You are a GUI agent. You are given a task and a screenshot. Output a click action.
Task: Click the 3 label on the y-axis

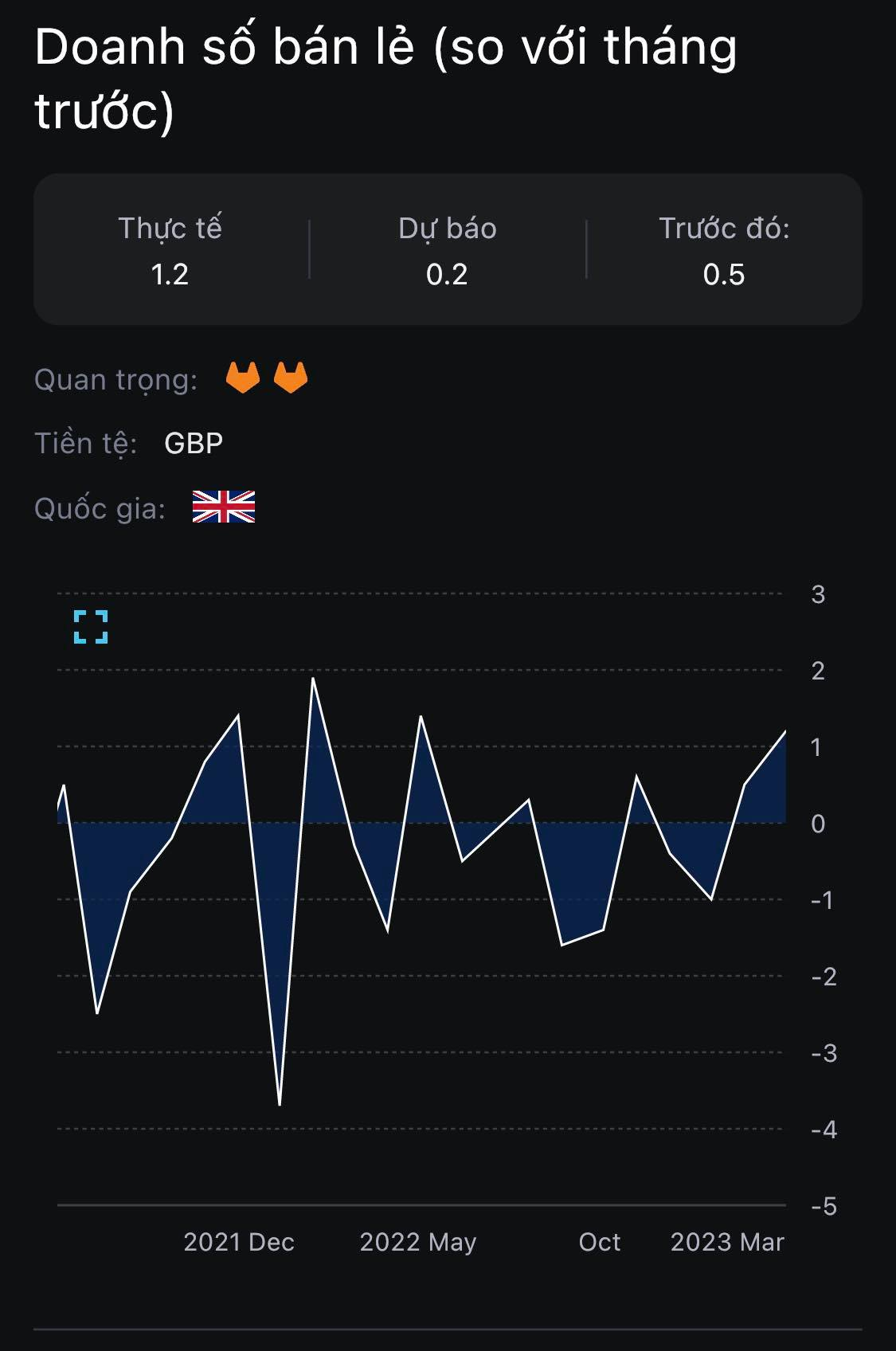click(x=818, y=594)
